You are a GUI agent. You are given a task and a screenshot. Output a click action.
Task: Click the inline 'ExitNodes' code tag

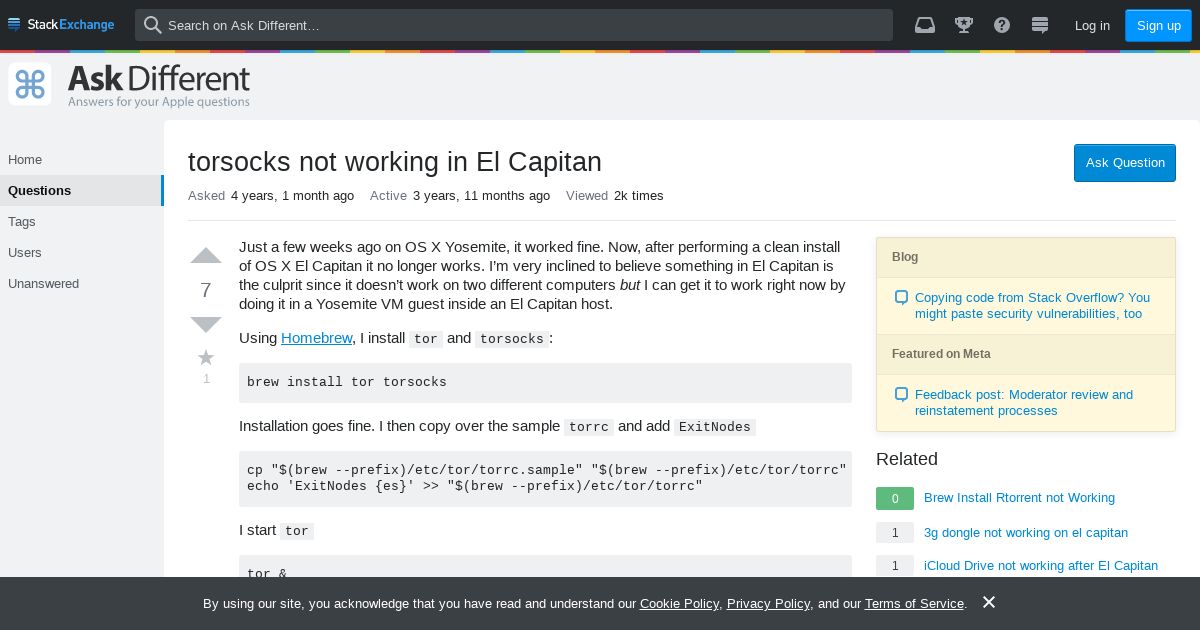coord(715,427)
